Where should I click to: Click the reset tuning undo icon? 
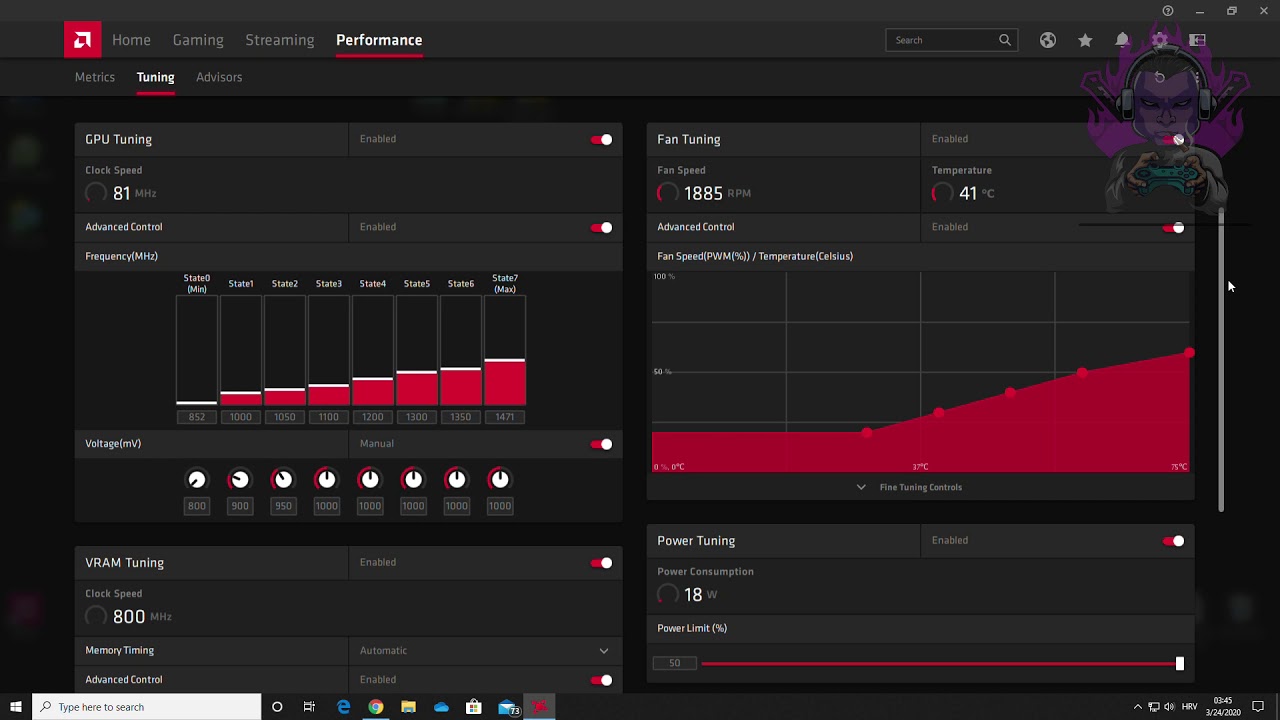[x=1160, y=77]
